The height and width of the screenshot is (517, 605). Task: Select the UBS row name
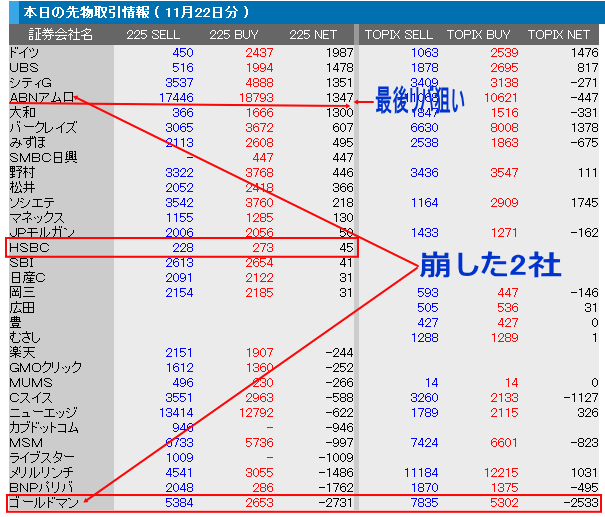point(24,68)
